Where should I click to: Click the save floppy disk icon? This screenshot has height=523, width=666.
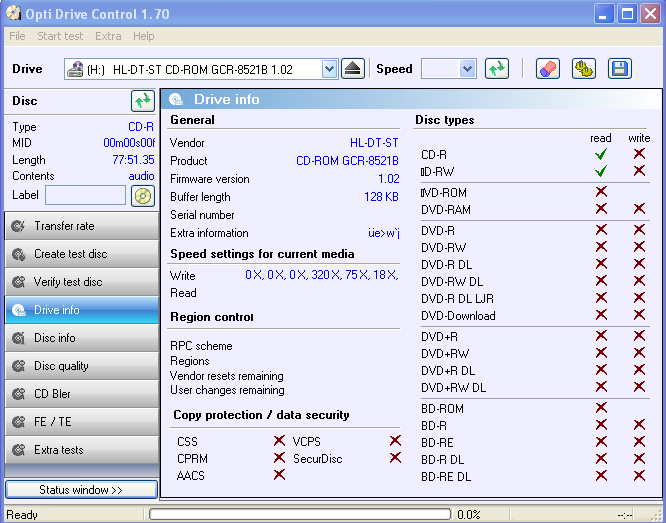620,69
